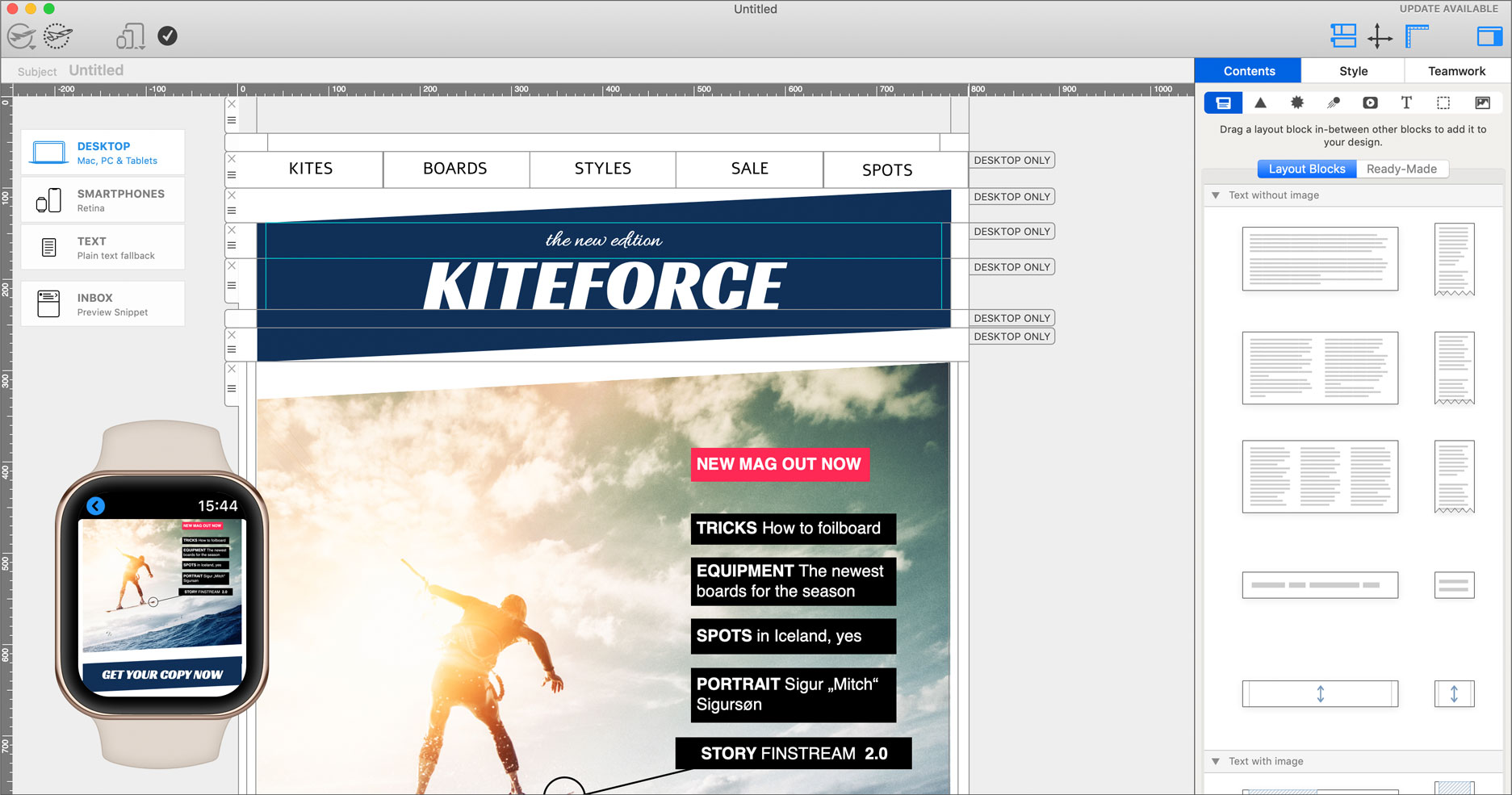This screenshot has width=1512, height=795.
Task: Switch to the Style tab
Action: click(x=1353, y=71)
